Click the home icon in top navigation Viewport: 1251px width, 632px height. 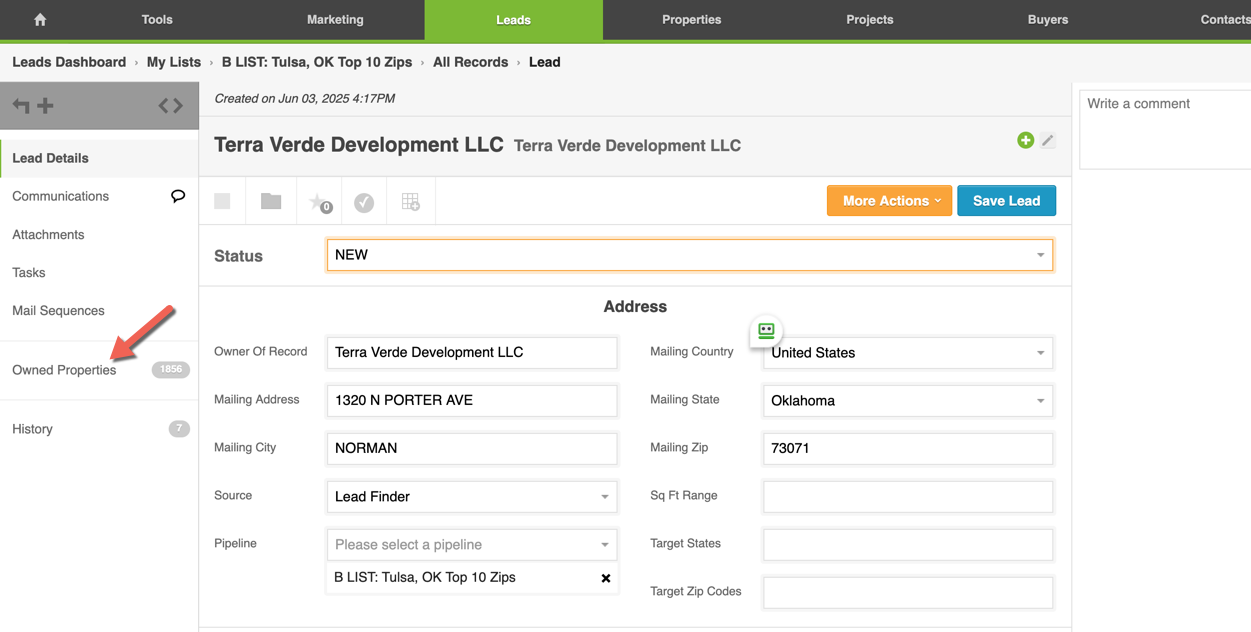click(40, 20)
